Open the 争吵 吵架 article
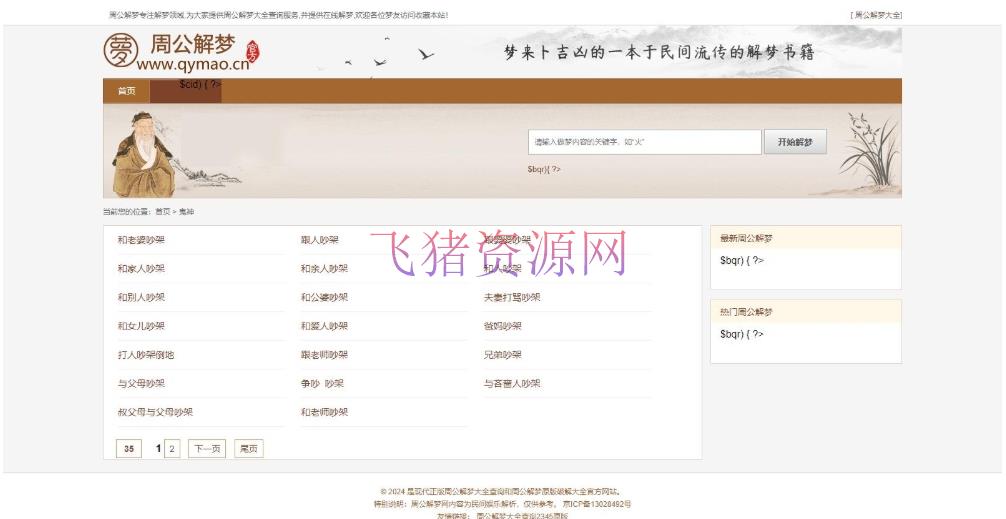 [322, 384]
